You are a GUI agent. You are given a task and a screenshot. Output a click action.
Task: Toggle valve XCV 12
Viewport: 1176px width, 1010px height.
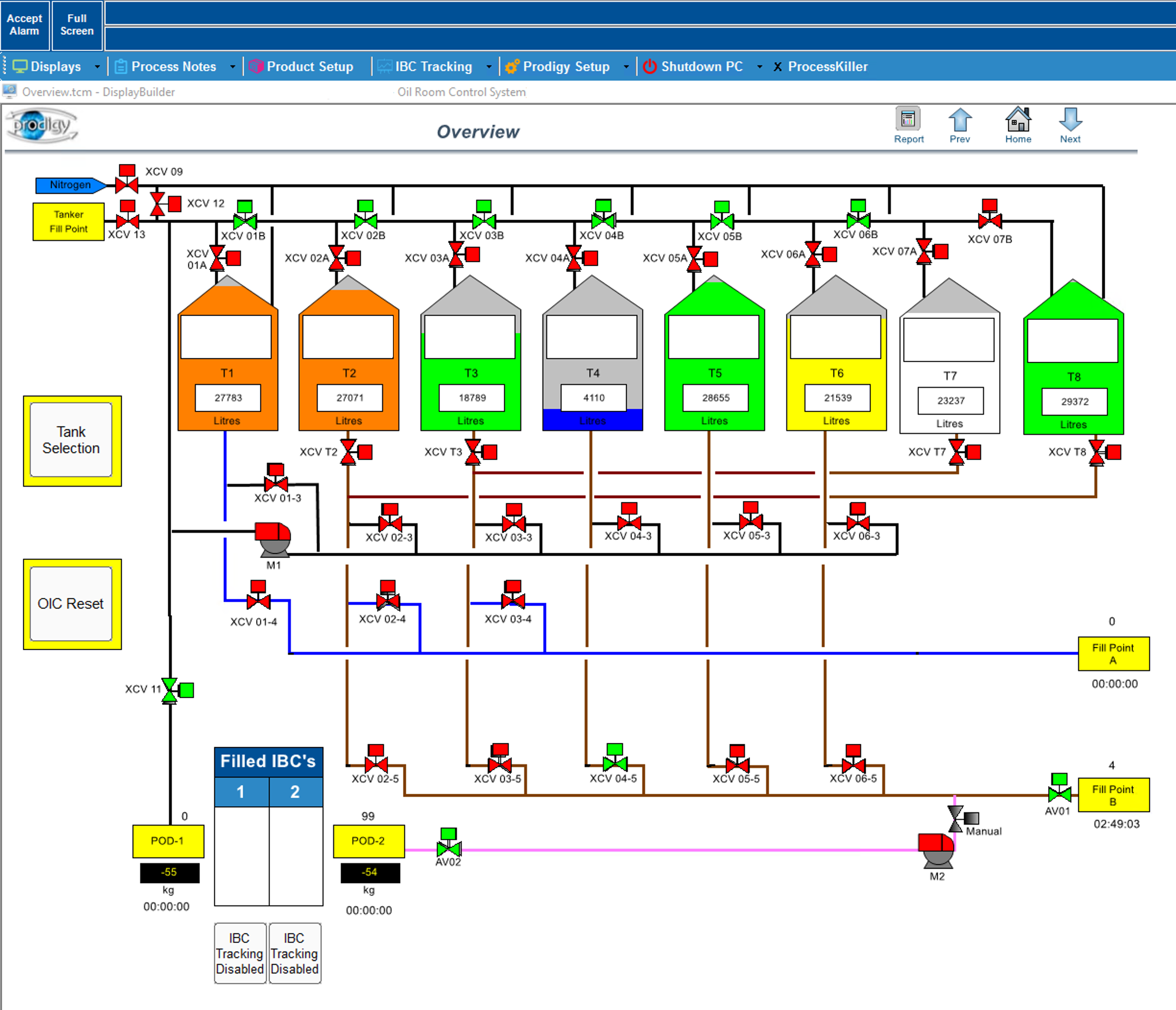point(165,204)
